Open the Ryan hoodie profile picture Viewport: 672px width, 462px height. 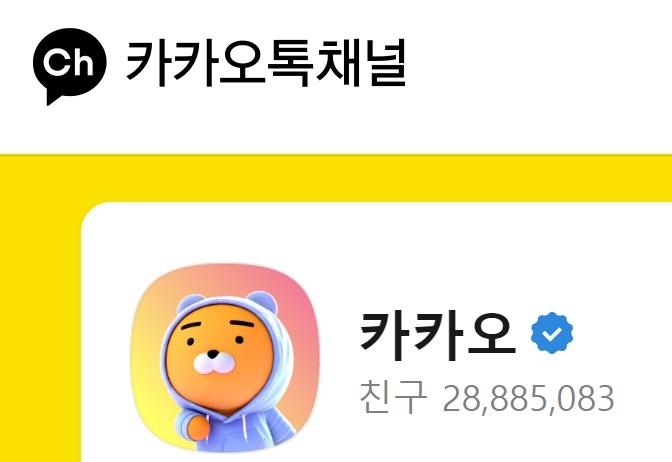coord(225,358)
